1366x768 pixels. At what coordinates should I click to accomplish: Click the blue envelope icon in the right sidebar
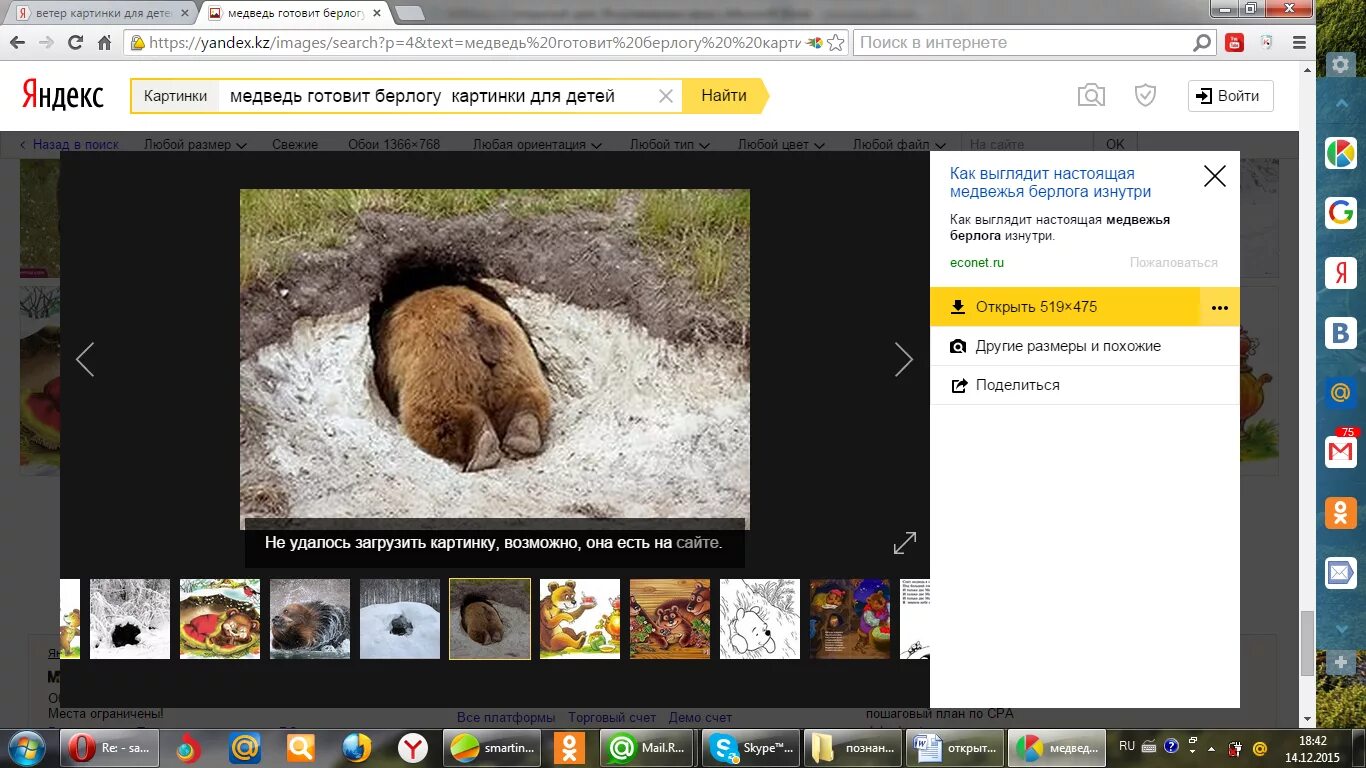tap(1340, 573)
